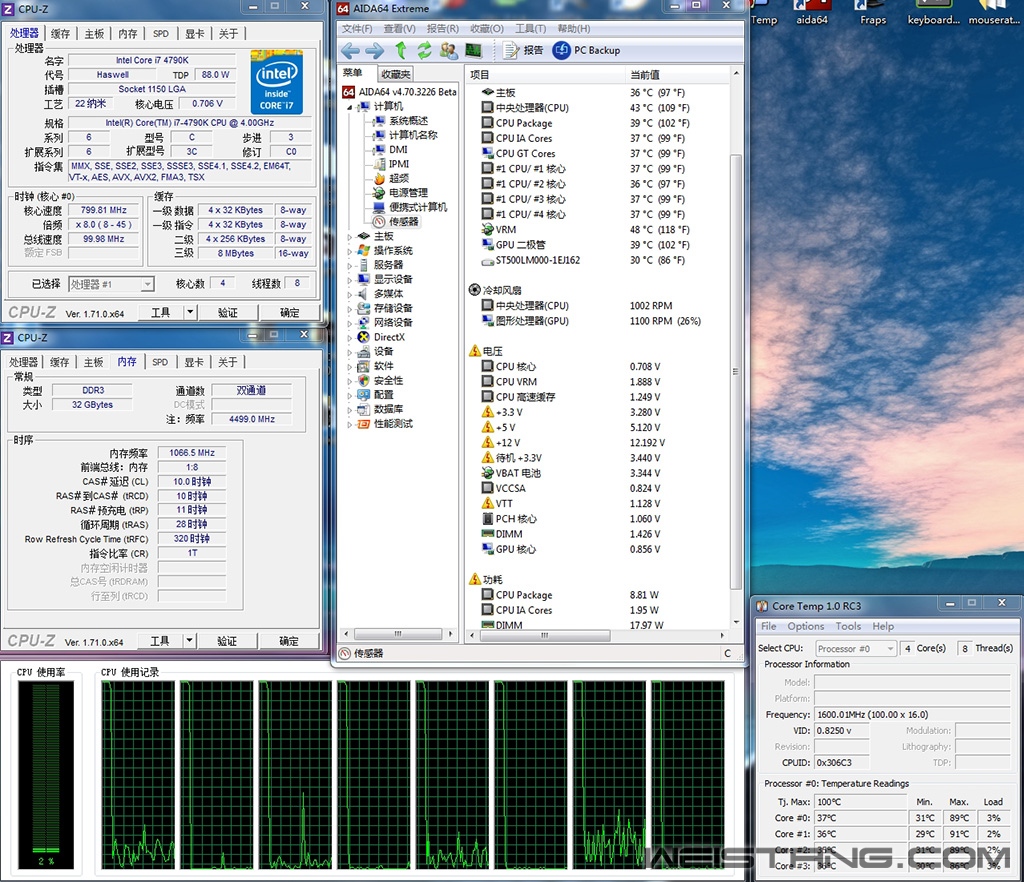Click 验证 button in processor CPU-Z window
This screenshot has width=1024, height=882.
tap(228, 313)
